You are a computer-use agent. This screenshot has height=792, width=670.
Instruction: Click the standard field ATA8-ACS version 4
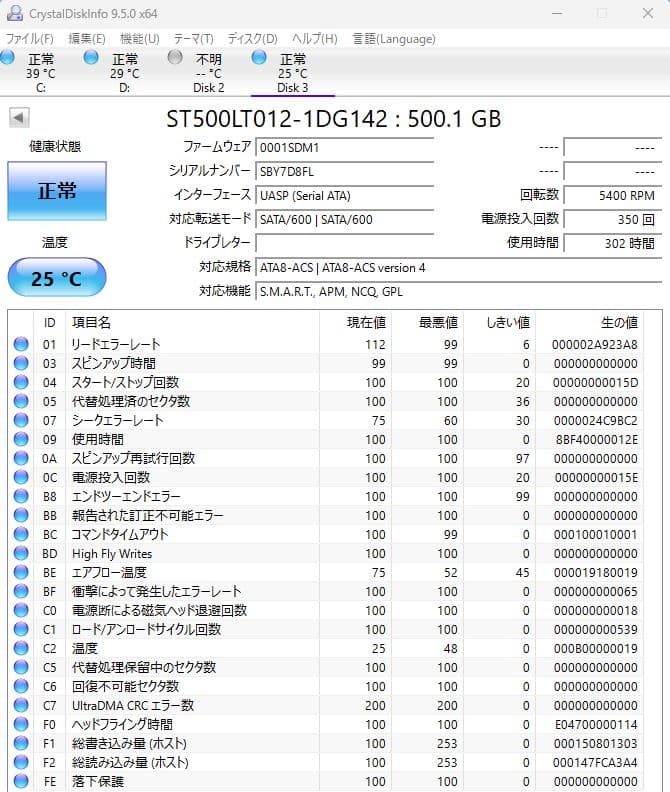pyautogui.click(x=459, y=268)
